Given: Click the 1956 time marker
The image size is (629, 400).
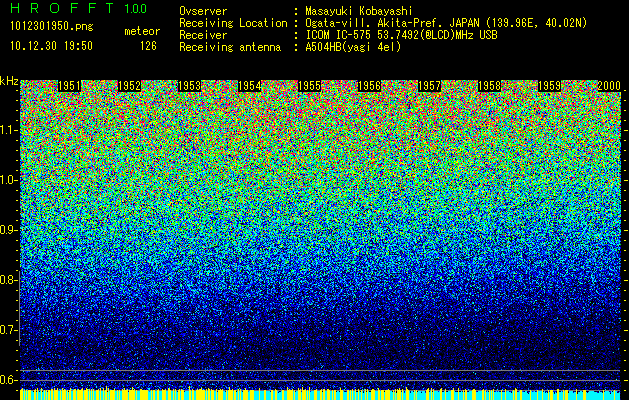Looking at the screenshot, I should [x=369, y=86].
